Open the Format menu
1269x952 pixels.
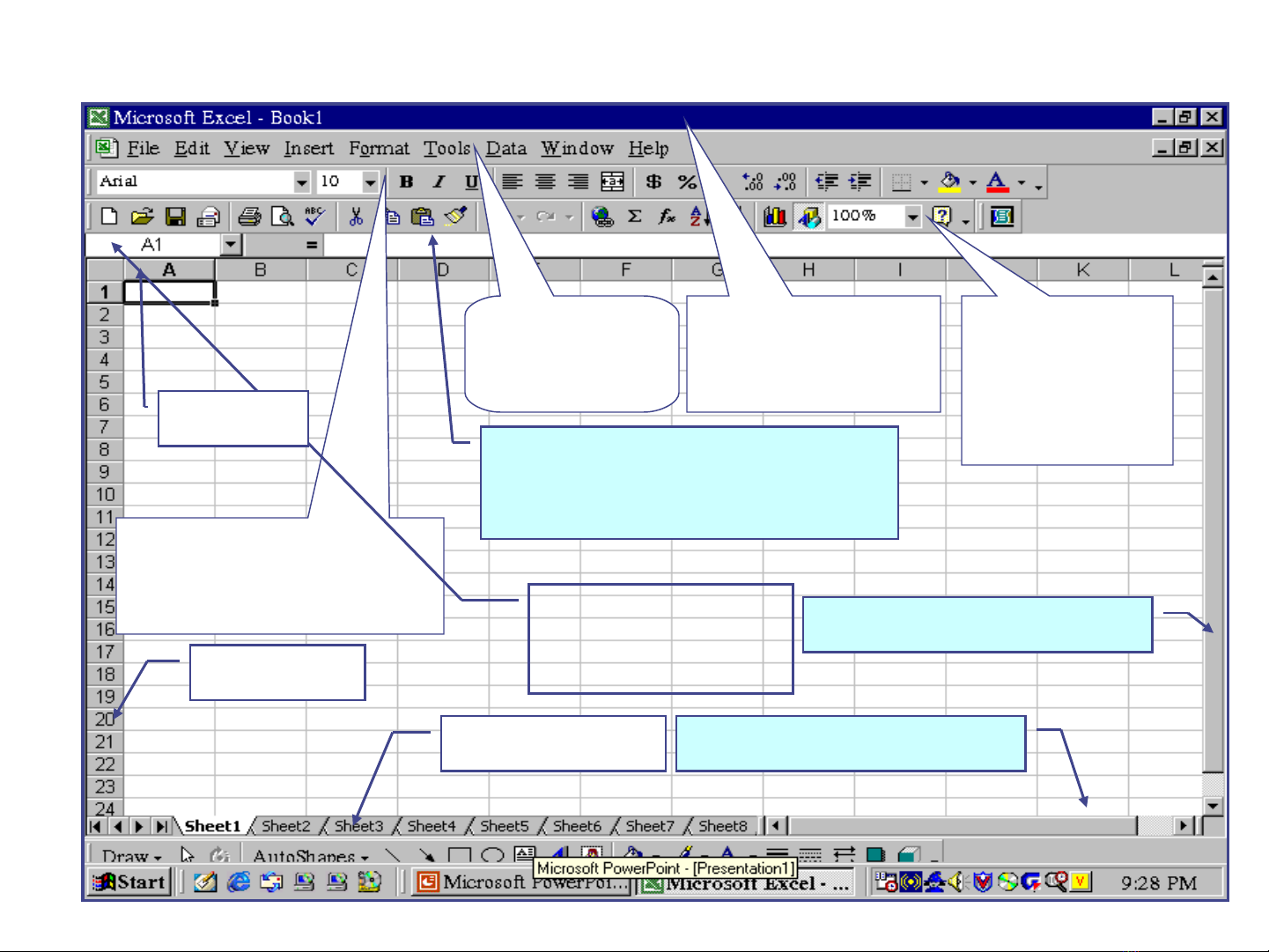379,149
